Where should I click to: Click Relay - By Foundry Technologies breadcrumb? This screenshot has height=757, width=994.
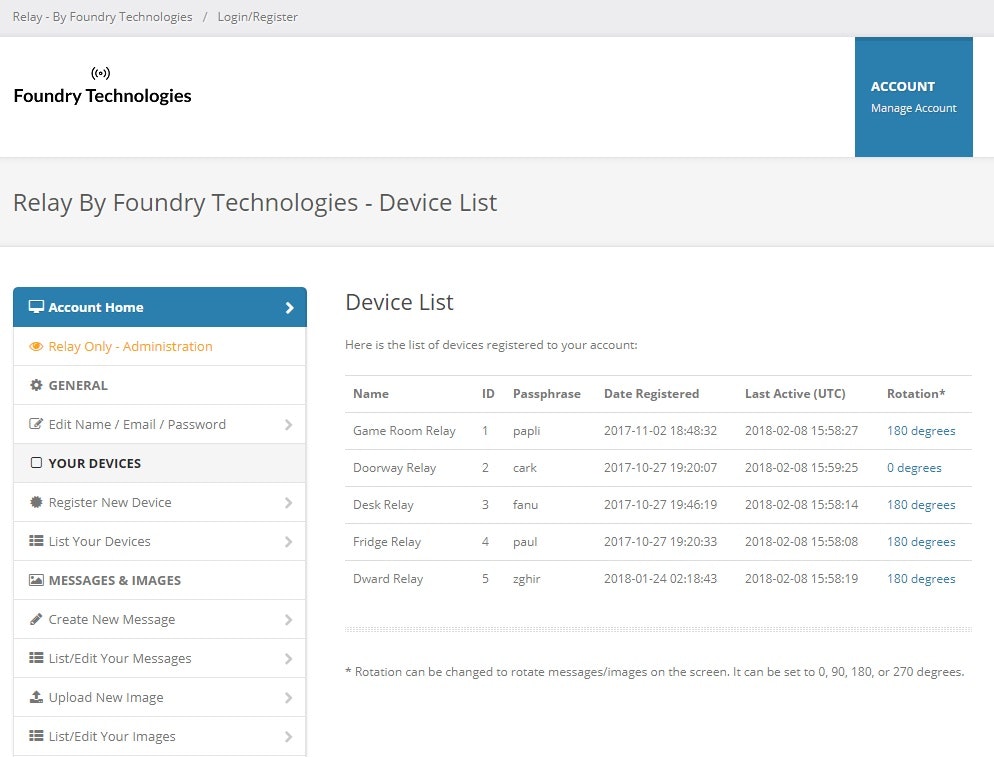[102, 17]
